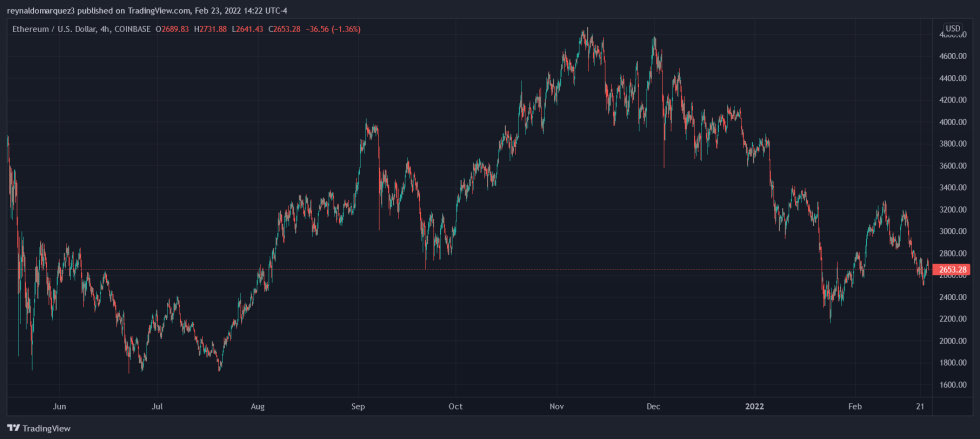The width and height of the screenshot is (980, 439).
Task: Click the 2400.00 price axis label
Action: 953,297
